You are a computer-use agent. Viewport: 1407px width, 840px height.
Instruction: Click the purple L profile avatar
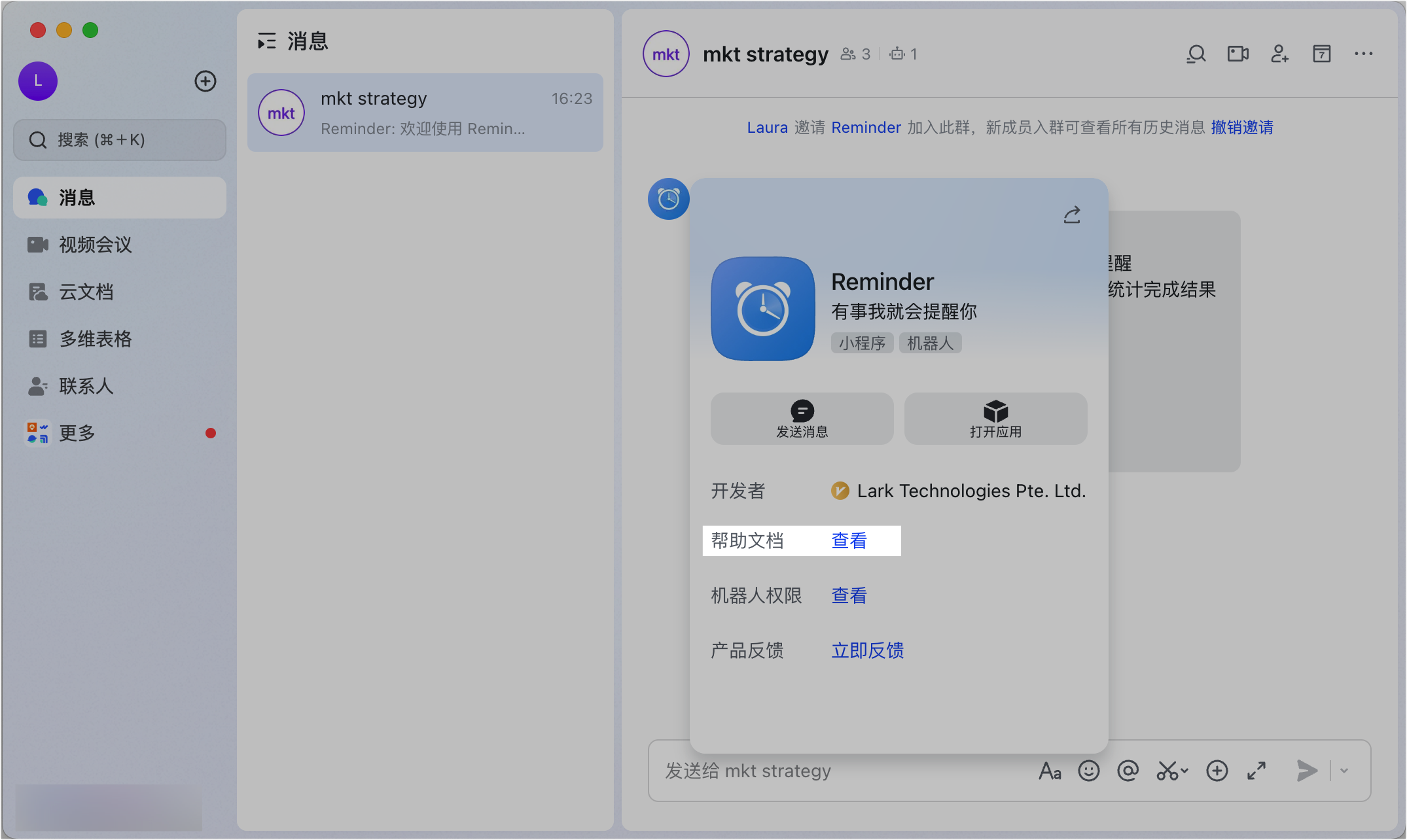pyautogui.click(x=38, y=81)
